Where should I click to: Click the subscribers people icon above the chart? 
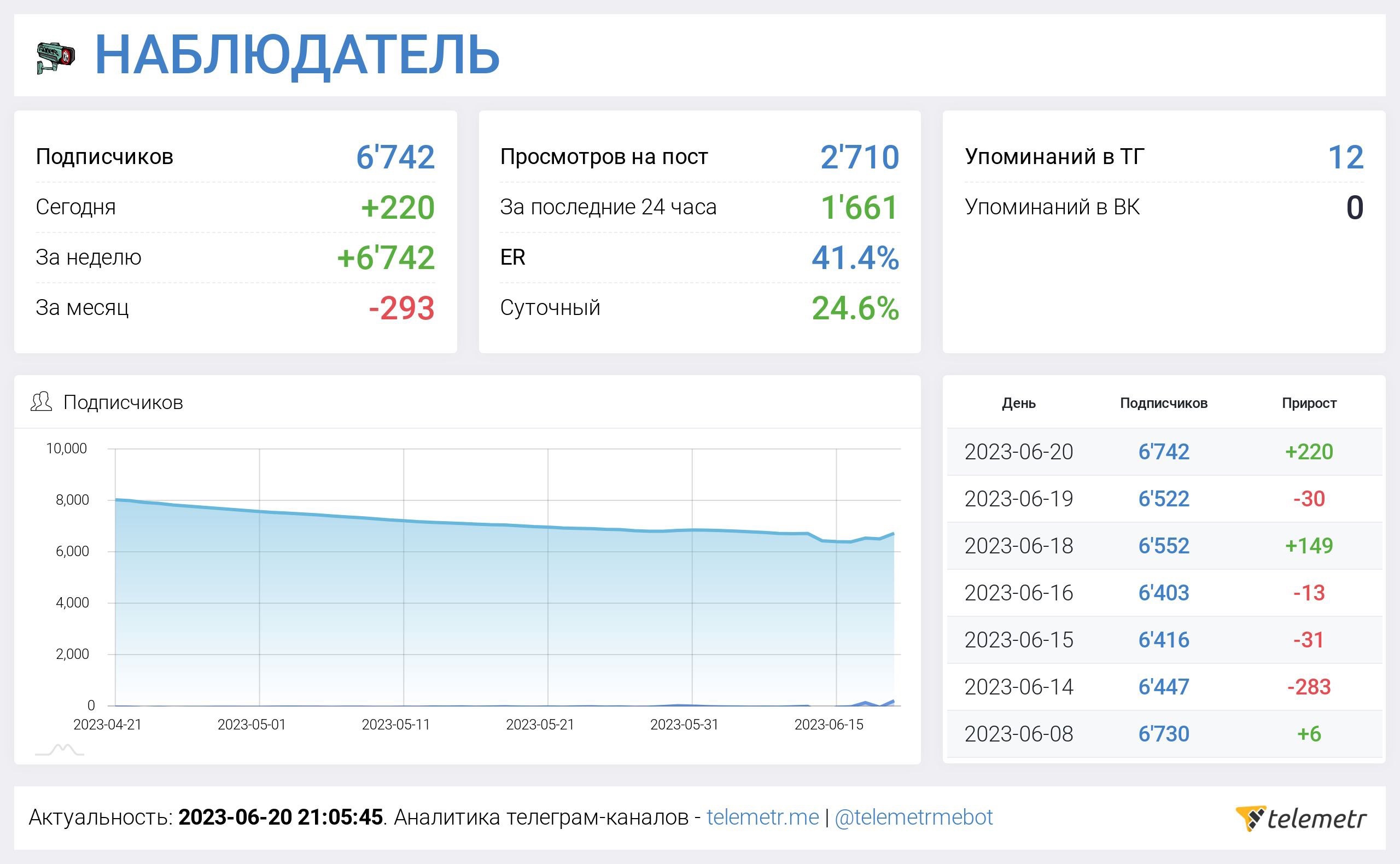tap(41, 402)
